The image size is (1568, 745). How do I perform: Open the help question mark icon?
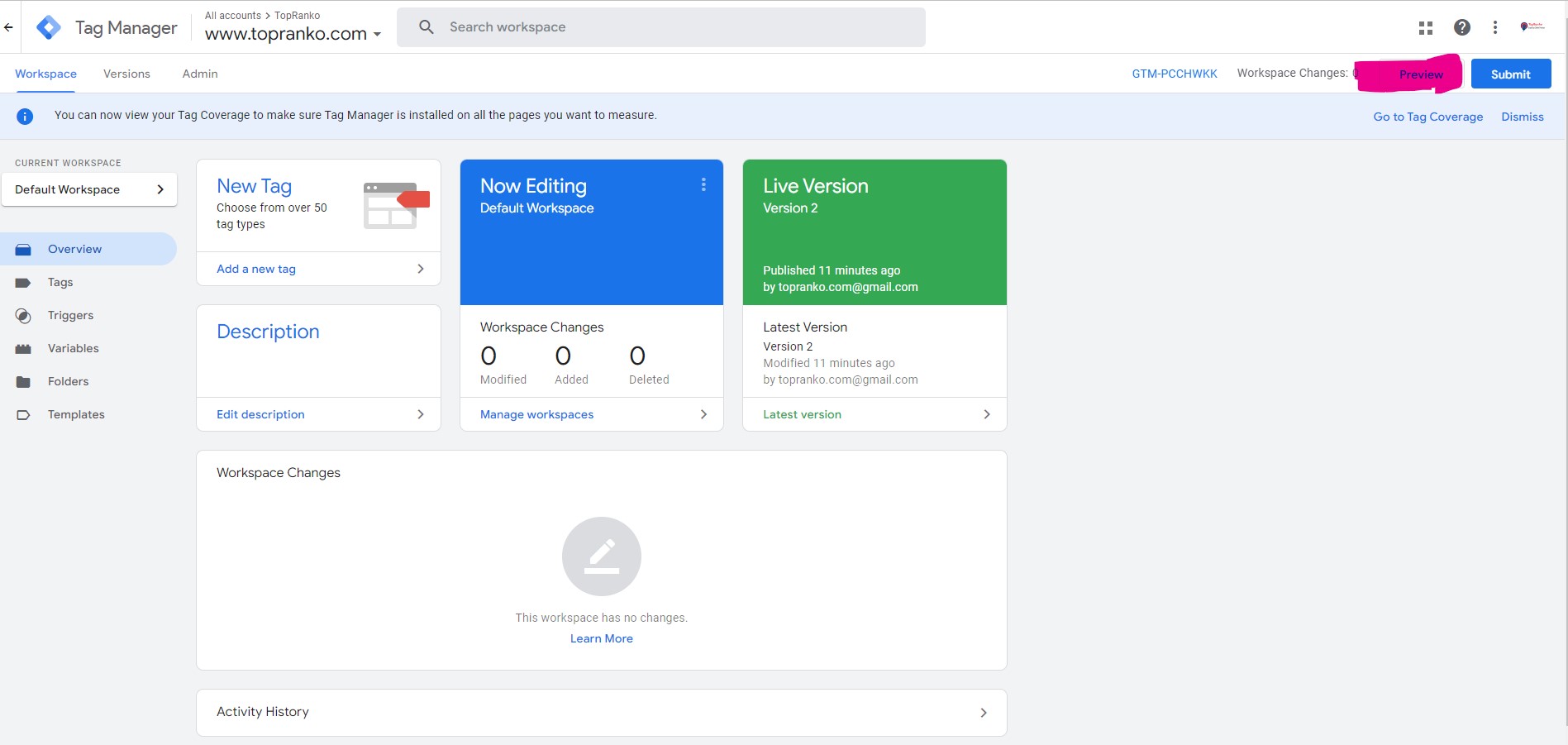(x=1462, y=27)
